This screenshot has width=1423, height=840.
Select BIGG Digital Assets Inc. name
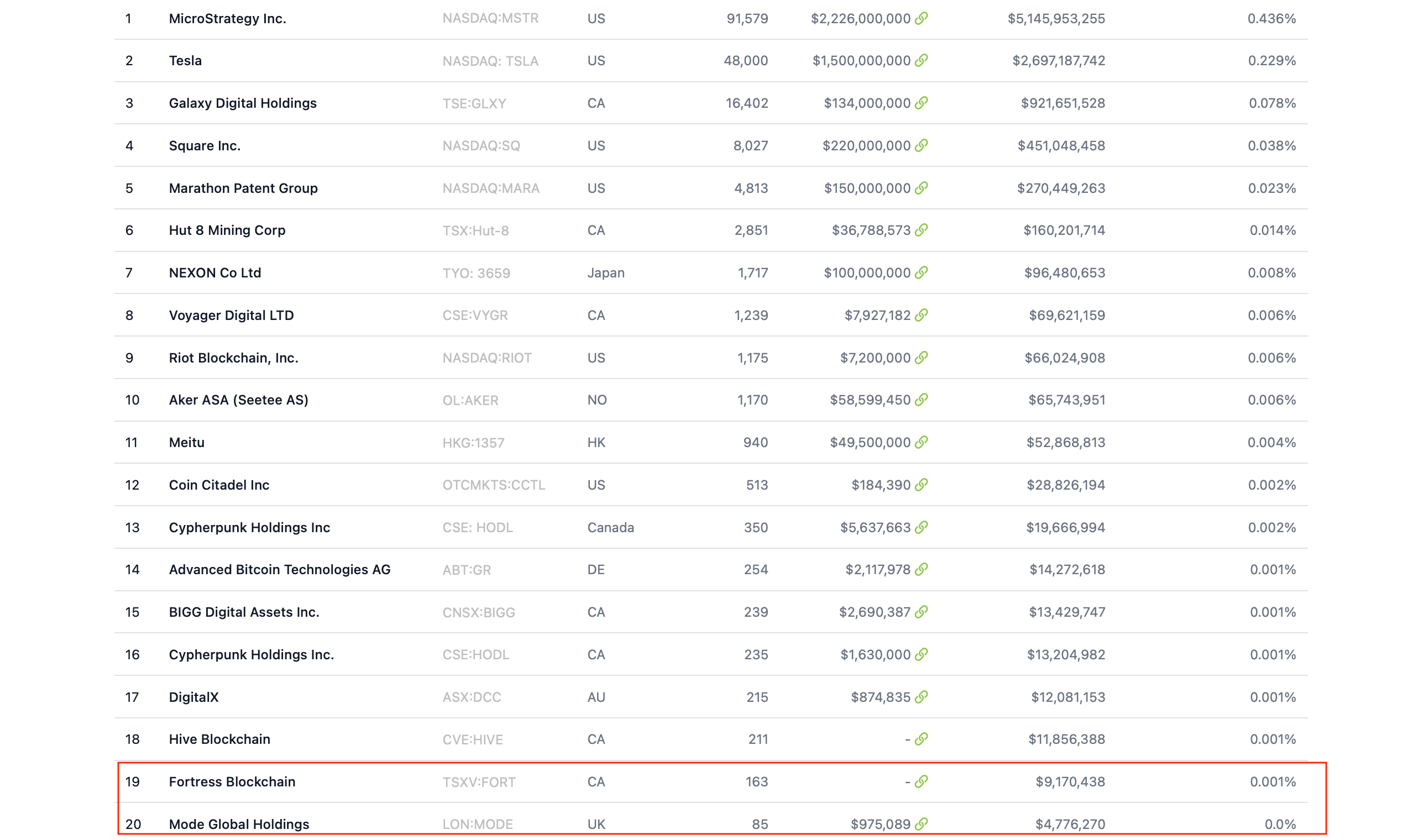click(244, 612)
